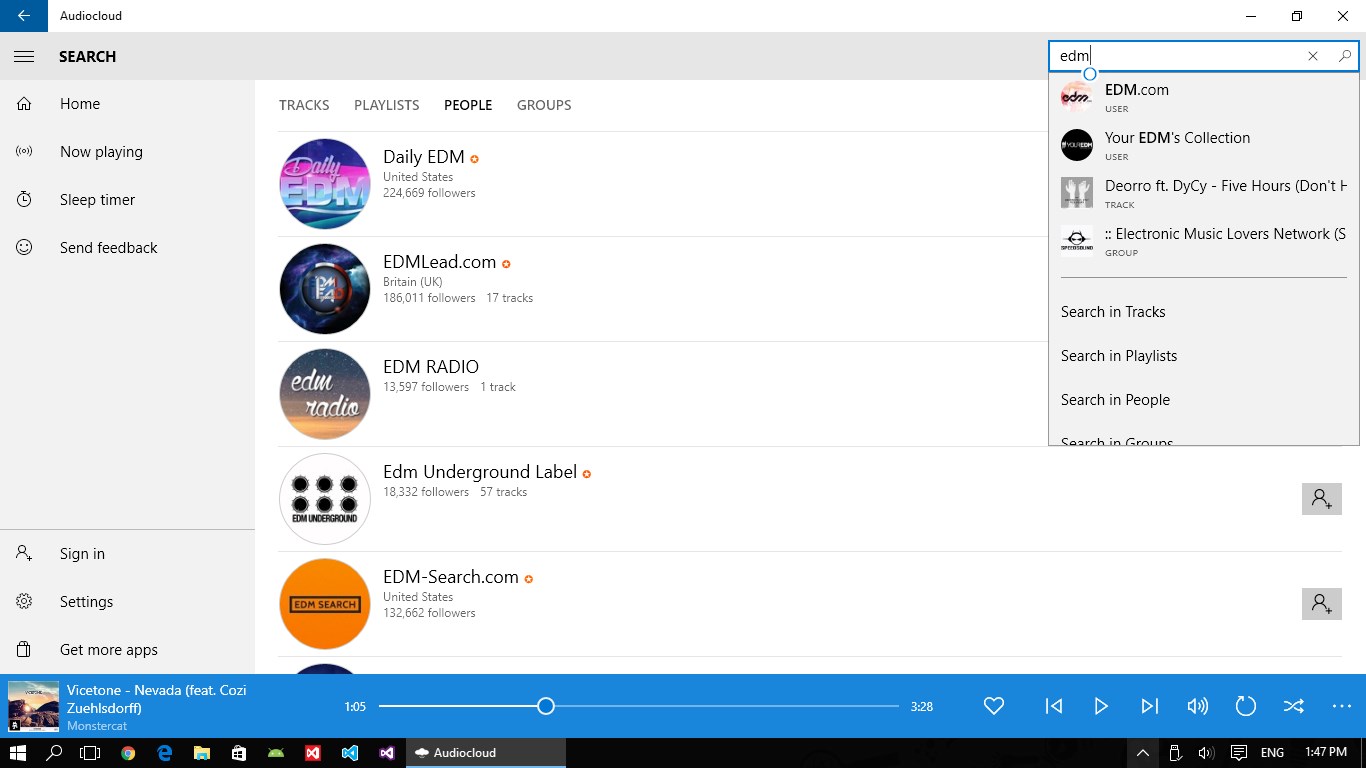Shuffle the playback queue

click(1294, 706)
